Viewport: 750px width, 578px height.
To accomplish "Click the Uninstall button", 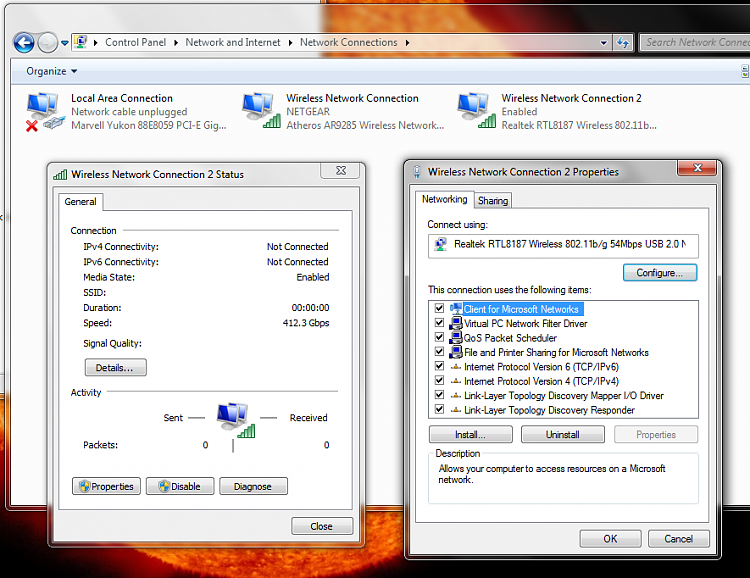I will [562, 434].
